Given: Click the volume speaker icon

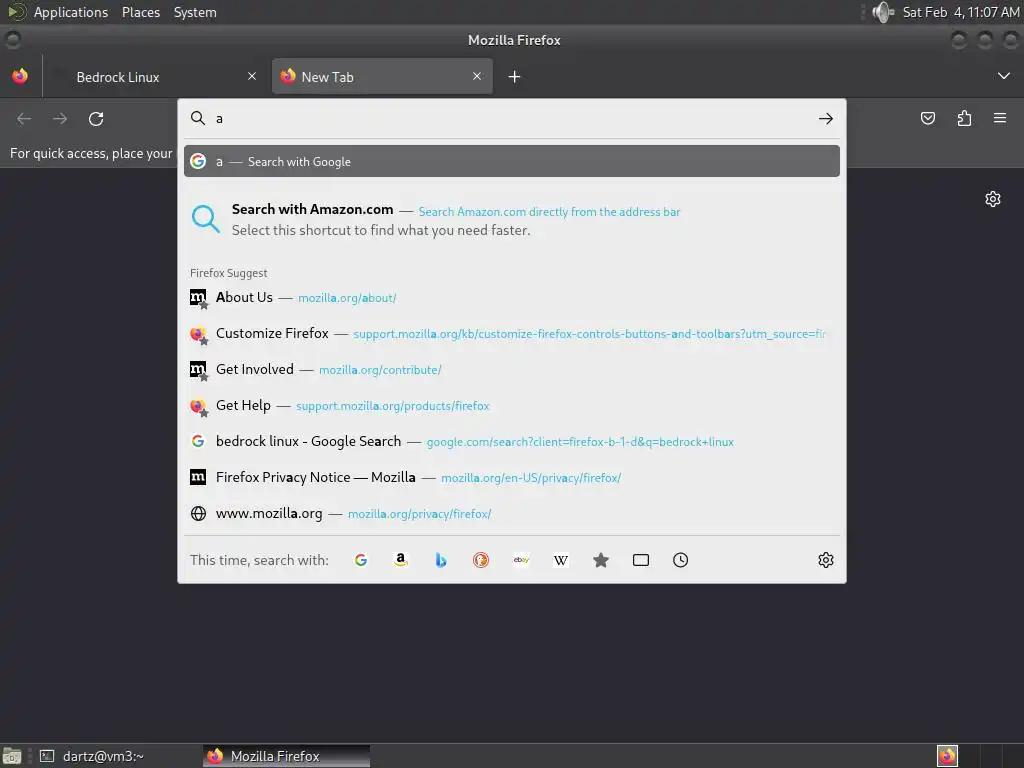Looking at the screenshot, I should 882,12.
